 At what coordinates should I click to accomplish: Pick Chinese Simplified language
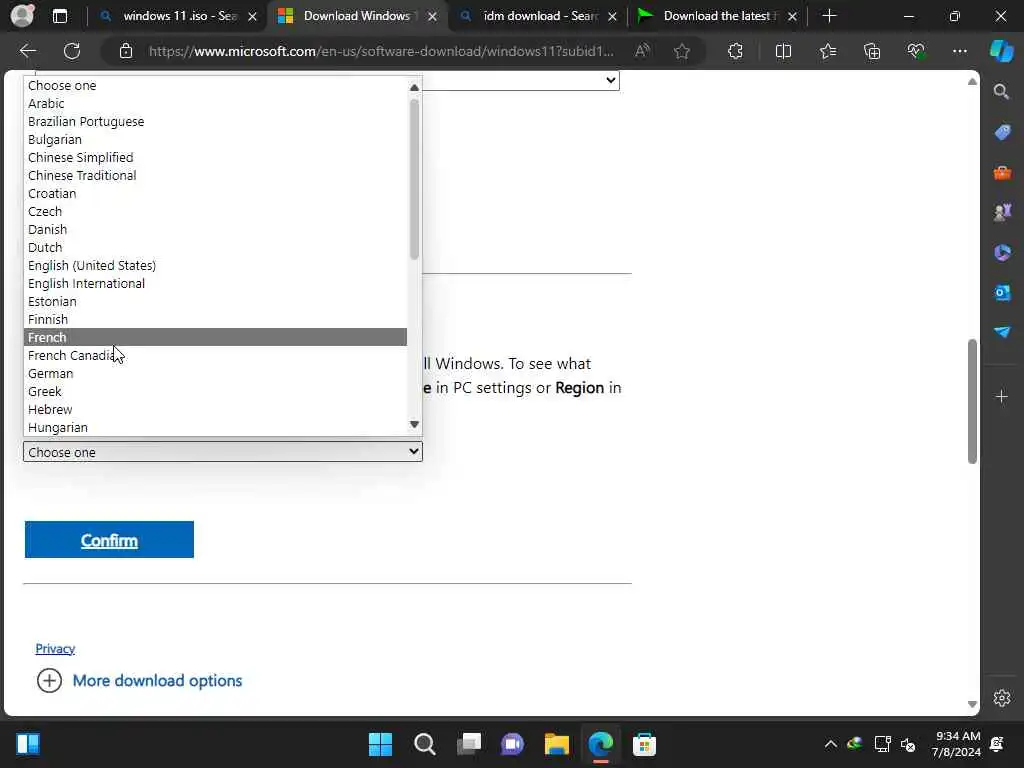click(x=216, y=157)
